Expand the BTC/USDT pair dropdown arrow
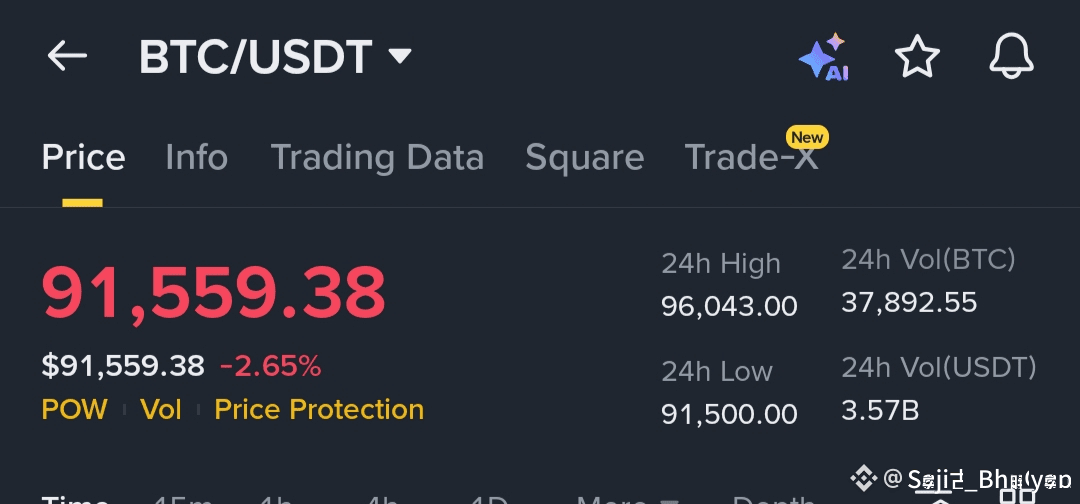 [x=400, y=56]
